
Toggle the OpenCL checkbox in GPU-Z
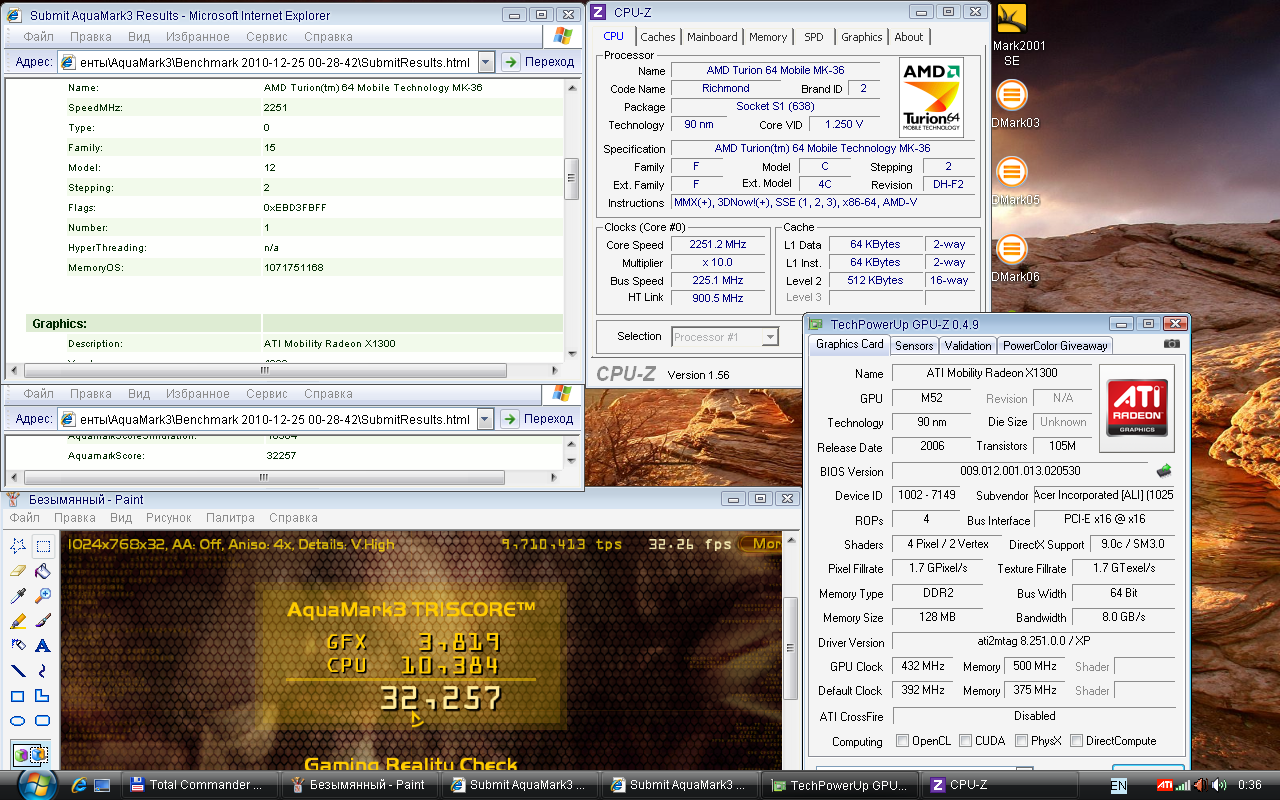(x=903, y=741)
